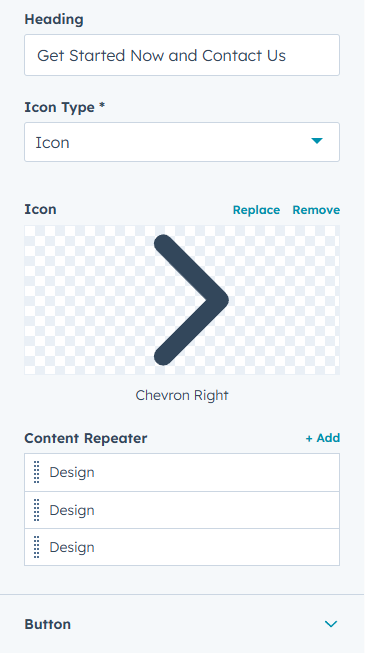Open the second Design repeater item
This screenshot has height=653, width=365.
click(x=182, y=510)
